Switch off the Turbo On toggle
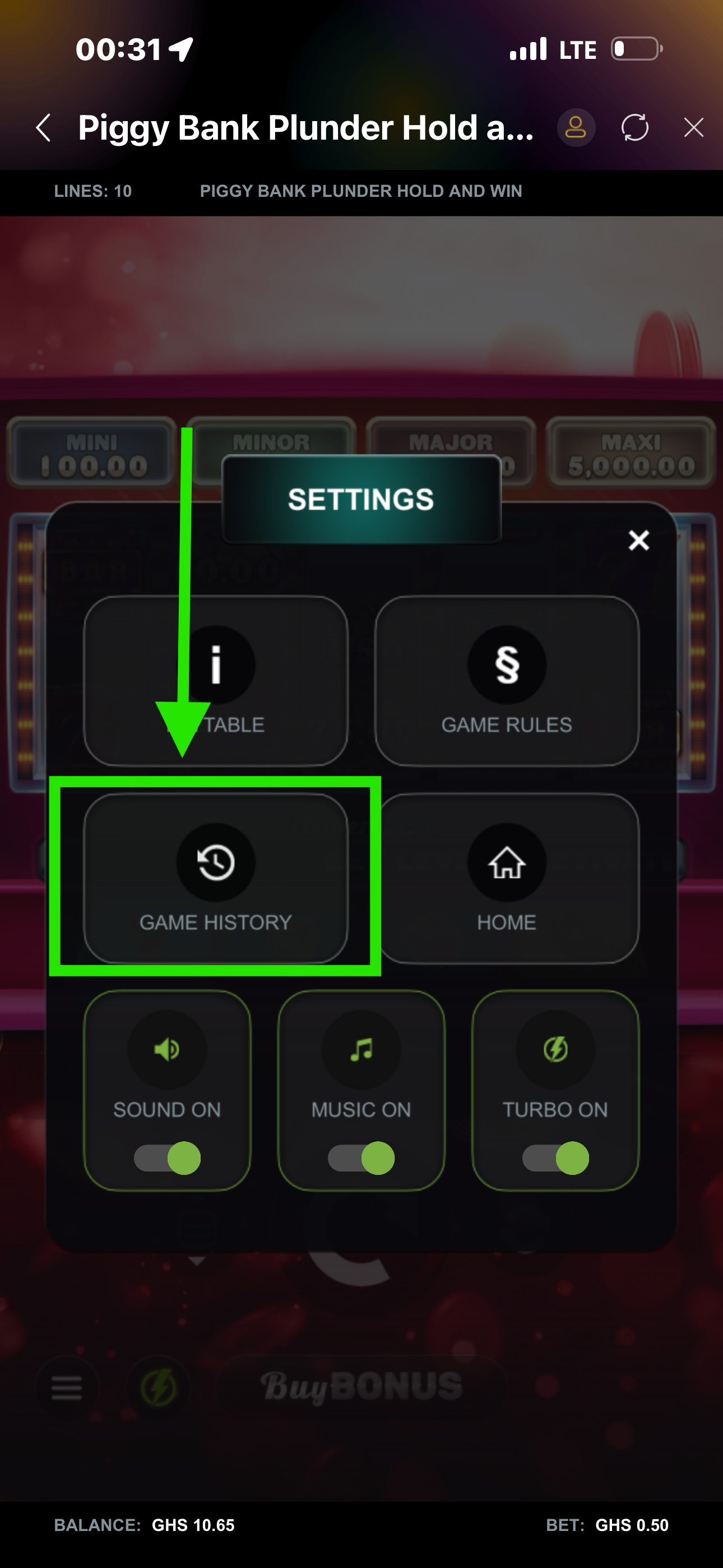723x1568 pixels. point(555,1157)
